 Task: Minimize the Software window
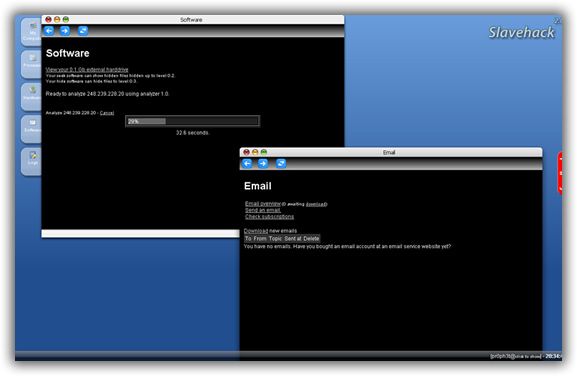click(57, 19)
